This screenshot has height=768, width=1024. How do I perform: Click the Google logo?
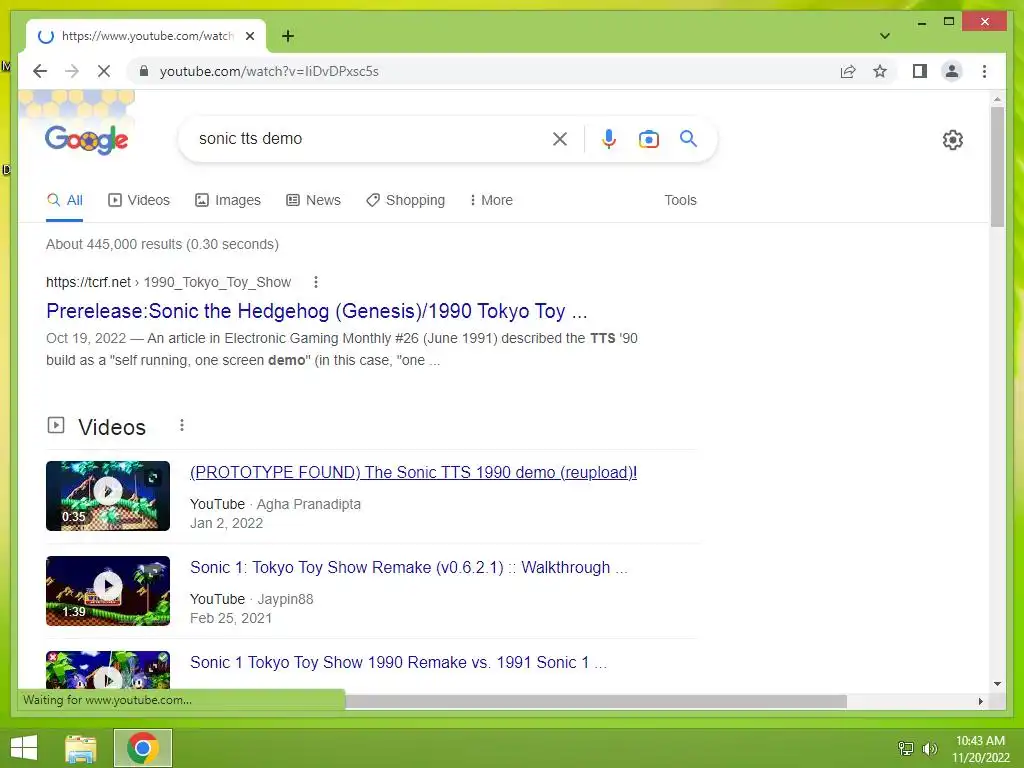coord(86,138)
